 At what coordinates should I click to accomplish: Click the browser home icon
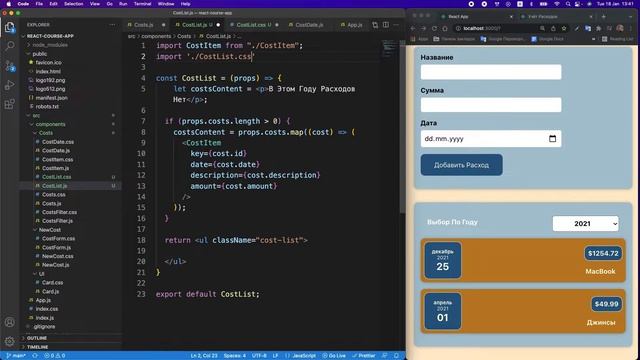point(445,28)
